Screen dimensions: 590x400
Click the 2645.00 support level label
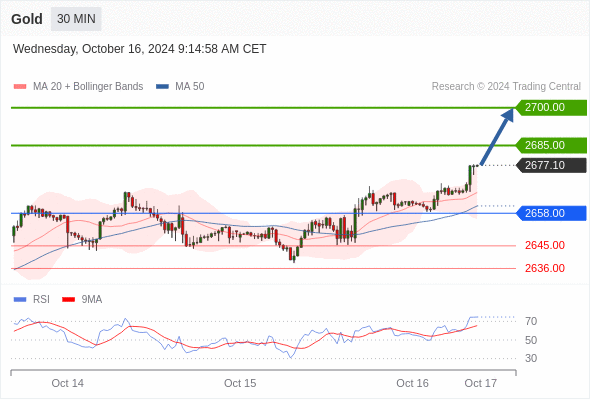pyautogui.click(x=545, y=245)
